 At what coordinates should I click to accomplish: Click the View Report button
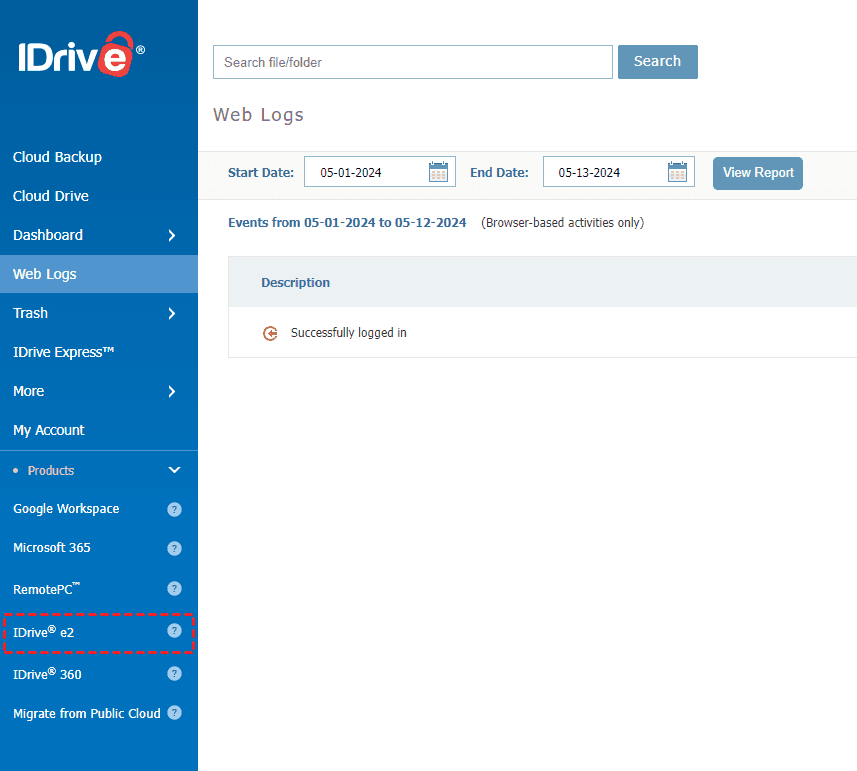coord(757,173)
